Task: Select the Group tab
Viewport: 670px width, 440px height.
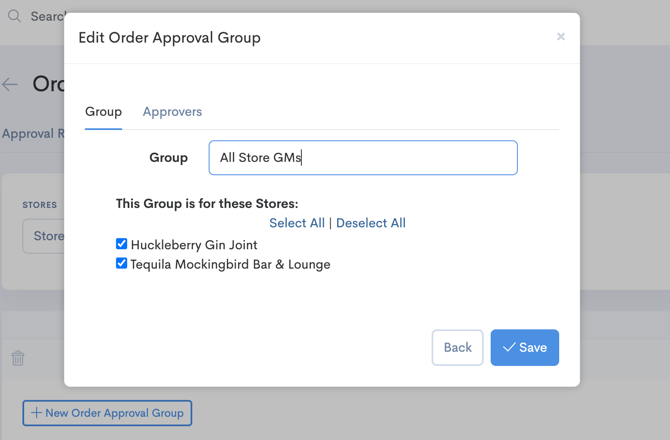Action: tap(103, 112)
